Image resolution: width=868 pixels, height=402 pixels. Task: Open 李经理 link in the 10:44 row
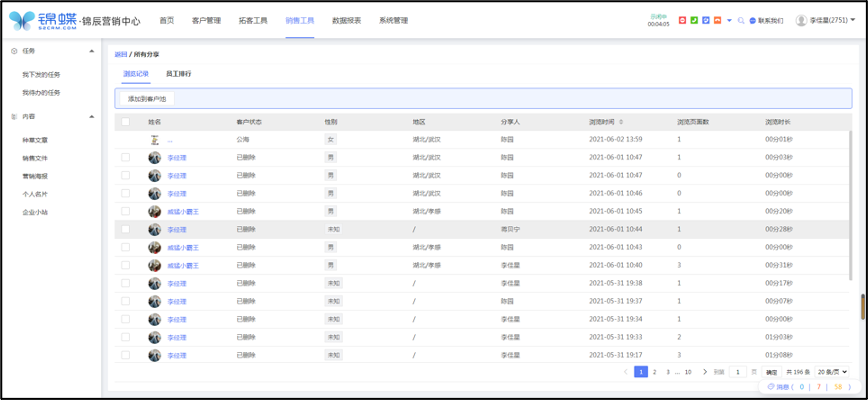click(177, 229)
